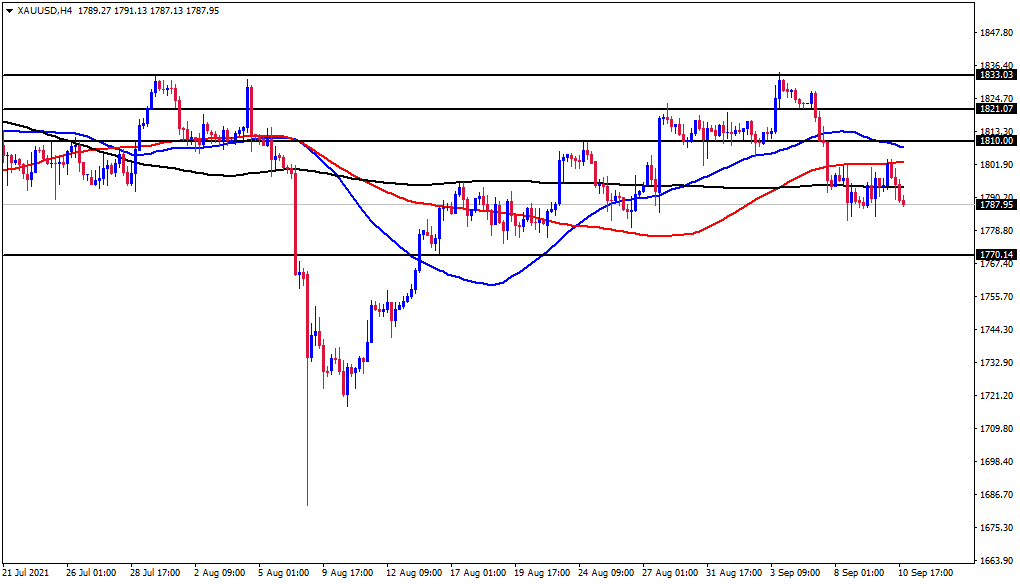
Task: Click the XAUUSD,H4 chart title text
Action: click(x=44, y=10)
